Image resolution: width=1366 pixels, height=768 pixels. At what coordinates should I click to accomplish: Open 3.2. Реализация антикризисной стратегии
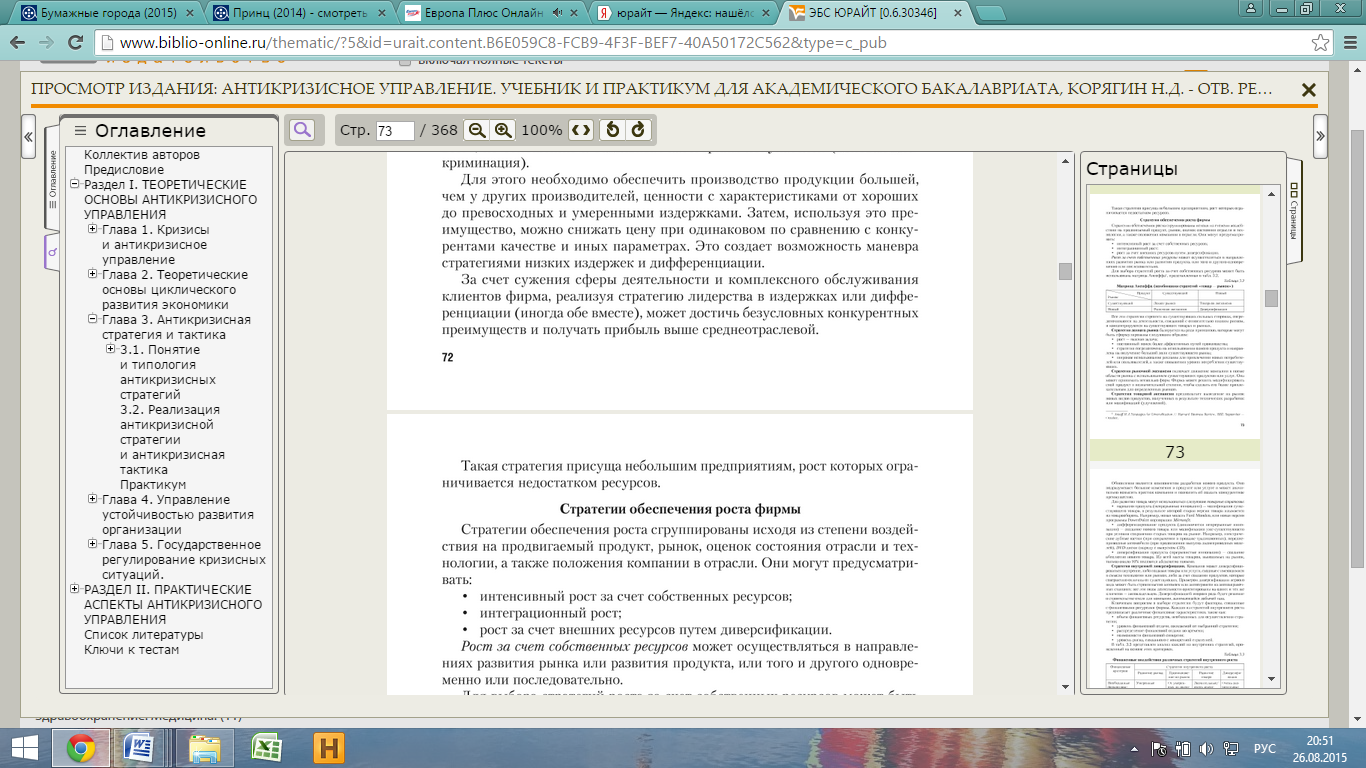click(x=172, y=440)
